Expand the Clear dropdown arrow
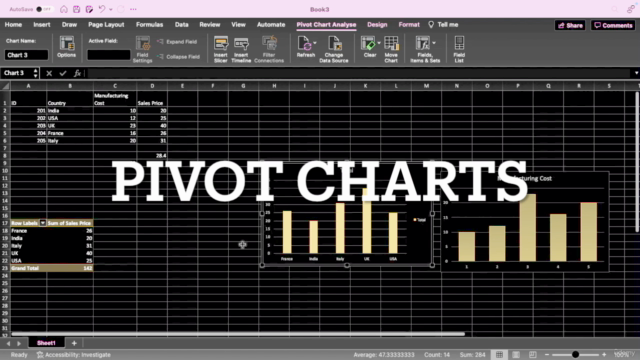Viewport: 640px width, 360px height. pos(379,42)
